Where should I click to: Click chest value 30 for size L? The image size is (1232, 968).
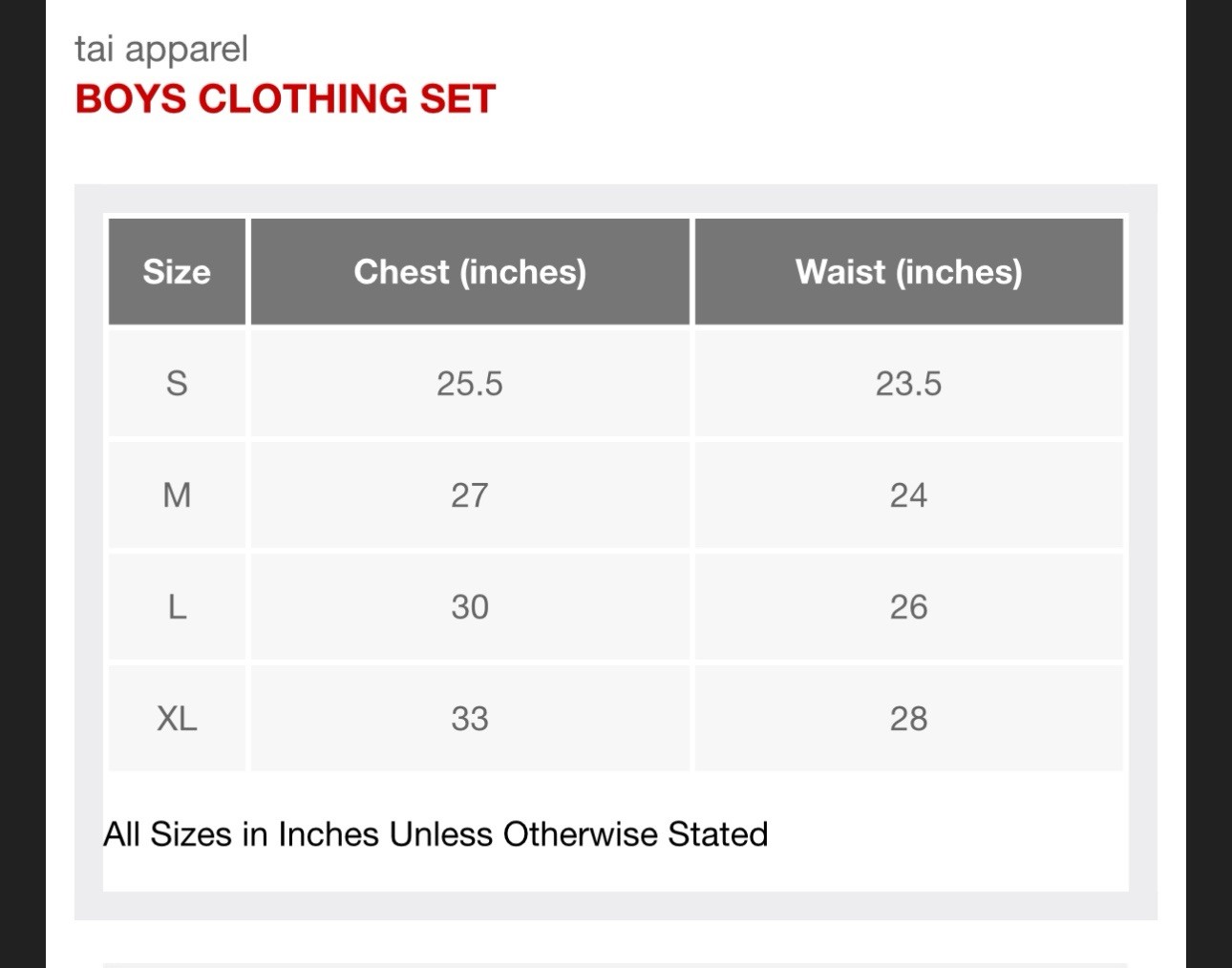pyautogui.click(x=470, y=606)
